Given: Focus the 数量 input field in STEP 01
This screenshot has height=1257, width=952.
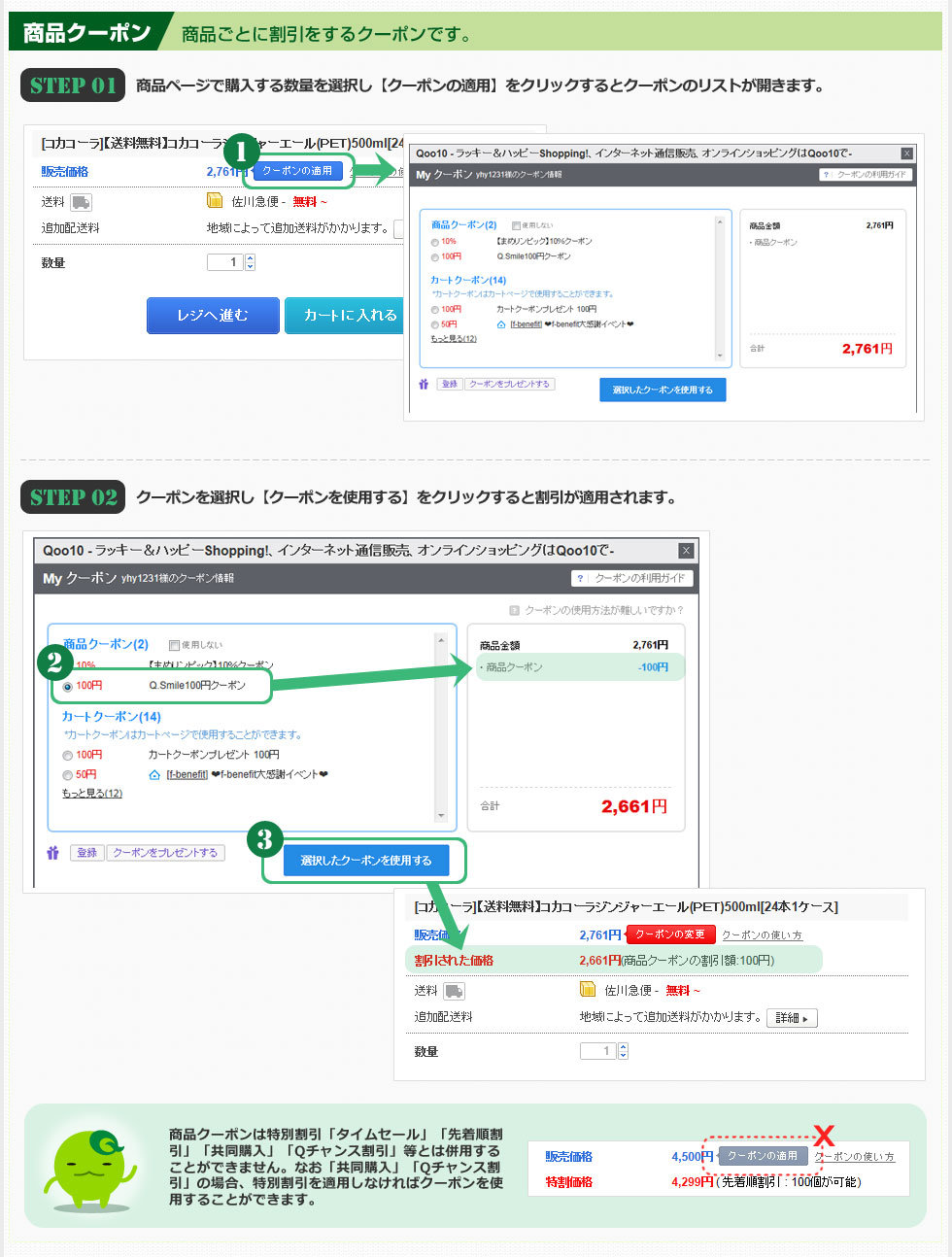Looking at the screenshot, I should tap(225, 262).
